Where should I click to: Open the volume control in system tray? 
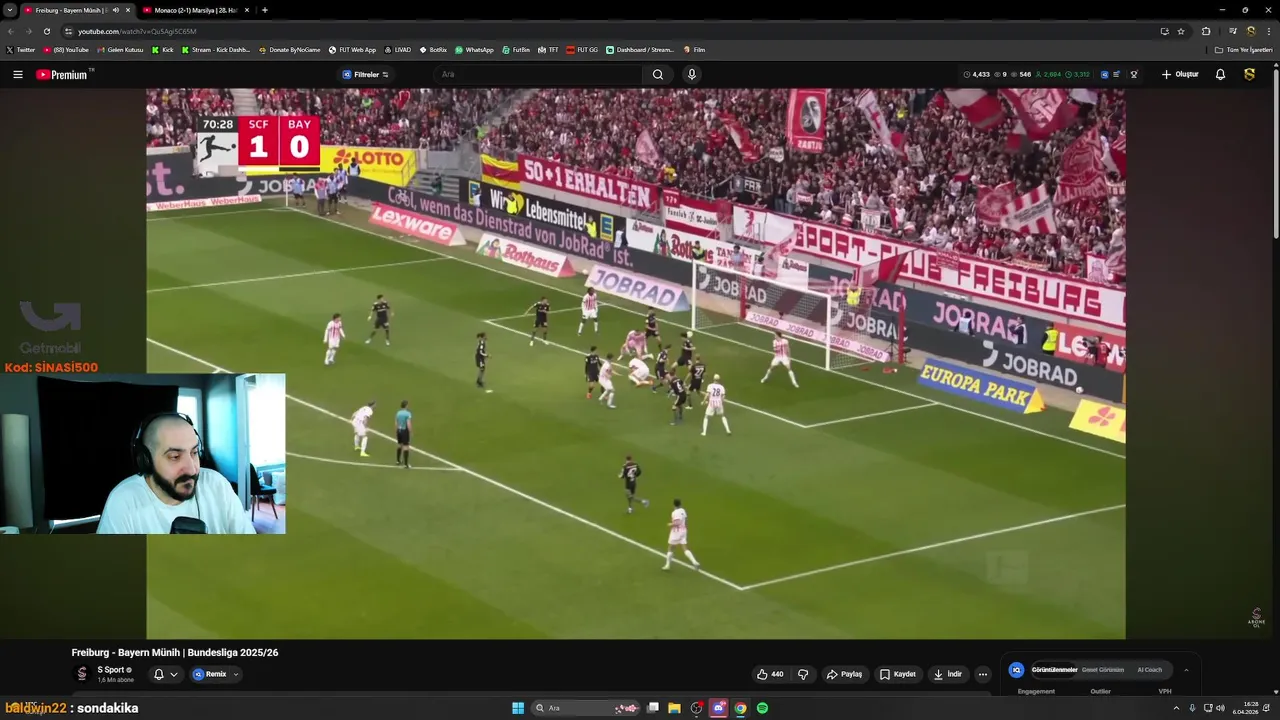tap(1220, 708)
